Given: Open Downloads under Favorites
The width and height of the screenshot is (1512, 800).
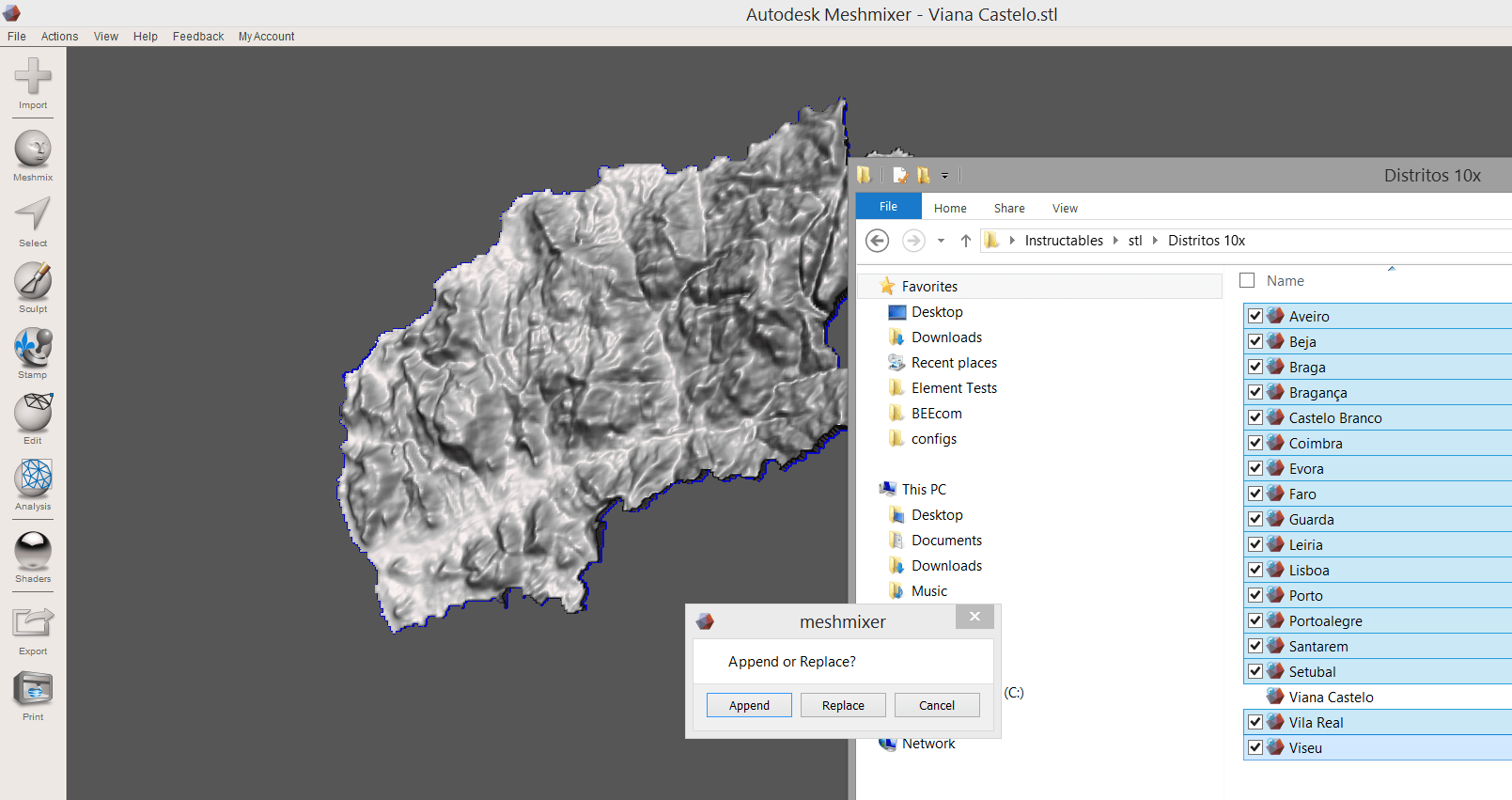Looking at the screenshot, I should tap(935, 337).
